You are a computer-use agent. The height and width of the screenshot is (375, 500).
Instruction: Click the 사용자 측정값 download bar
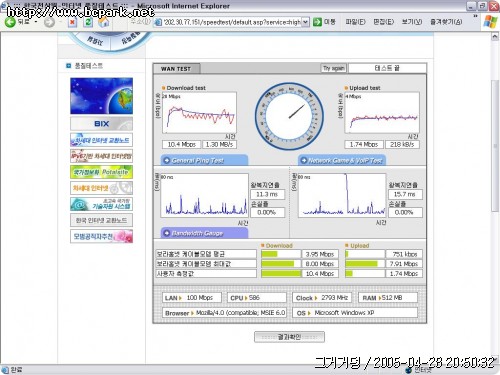[281, 274]
